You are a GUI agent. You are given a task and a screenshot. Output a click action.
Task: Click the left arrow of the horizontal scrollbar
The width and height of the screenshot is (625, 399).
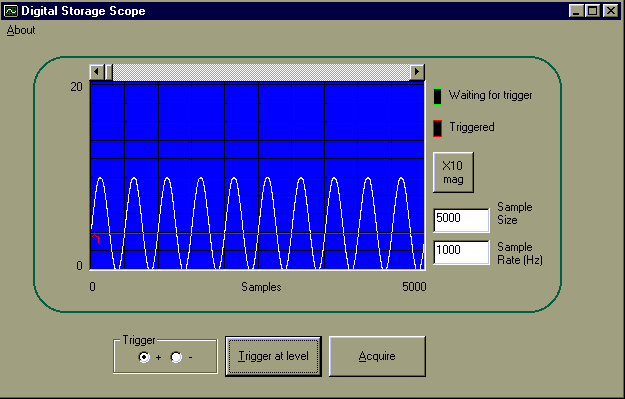pos(96,72)
